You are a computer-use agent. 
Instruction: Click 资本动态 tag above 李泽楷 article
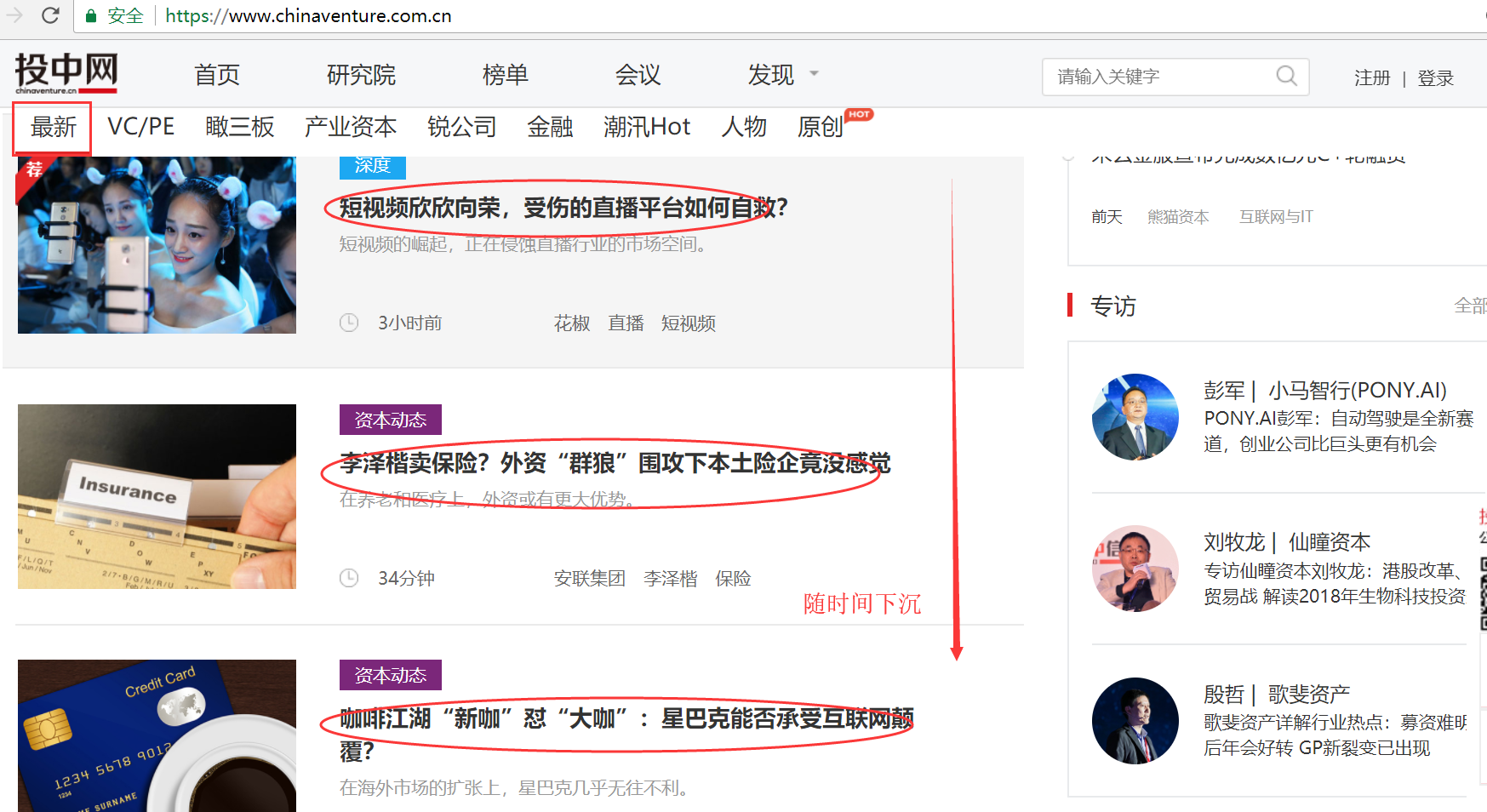click(391, 420)
